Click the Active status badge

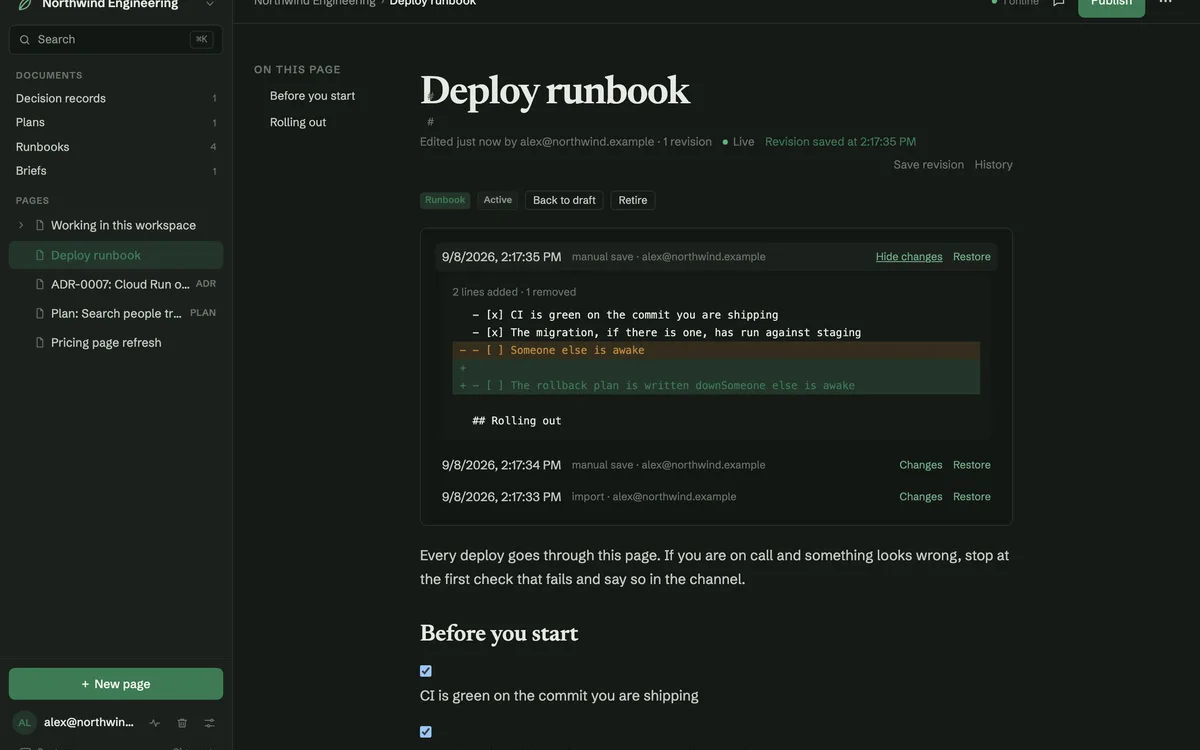pos(498,200)
